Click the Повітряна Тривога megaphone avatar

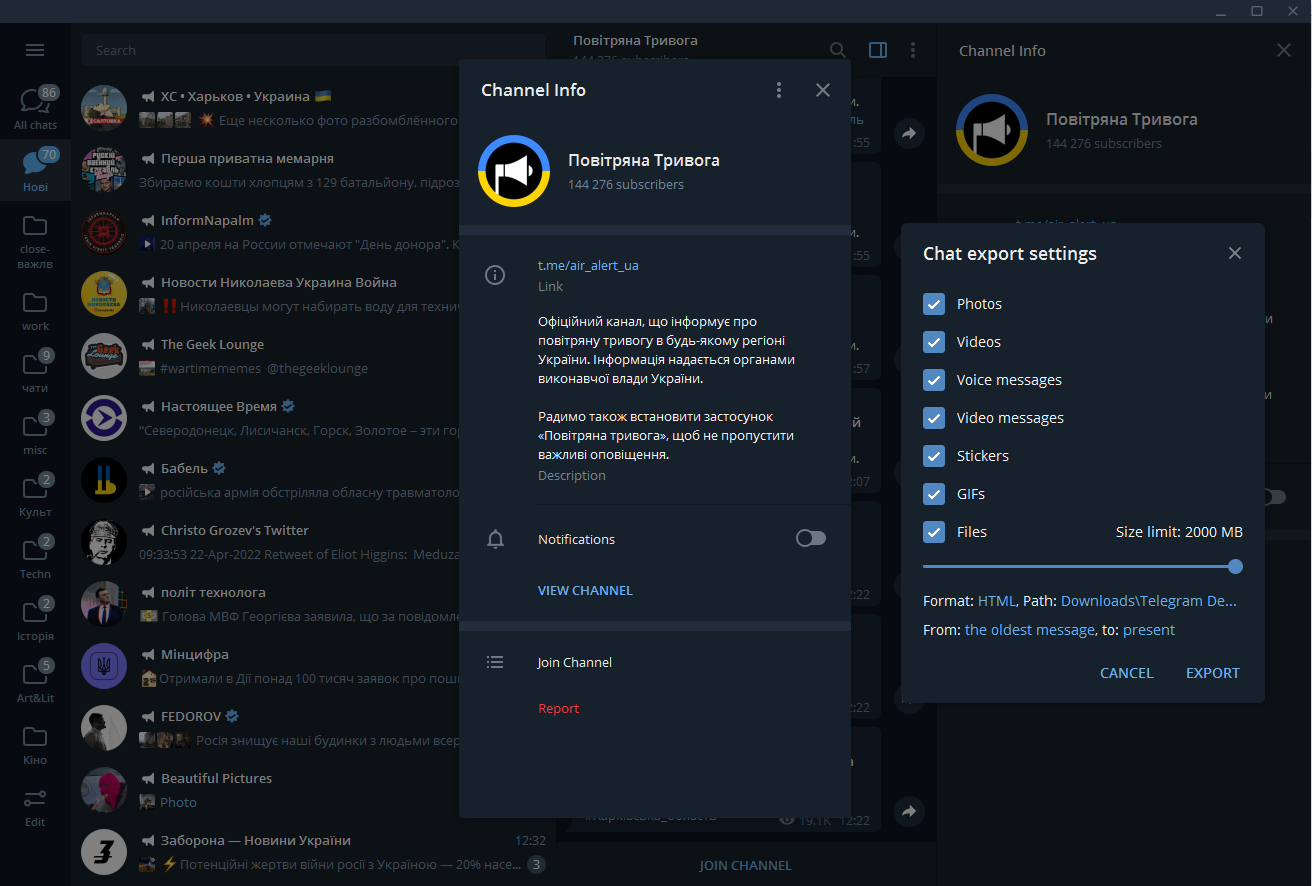click(514, 171)
